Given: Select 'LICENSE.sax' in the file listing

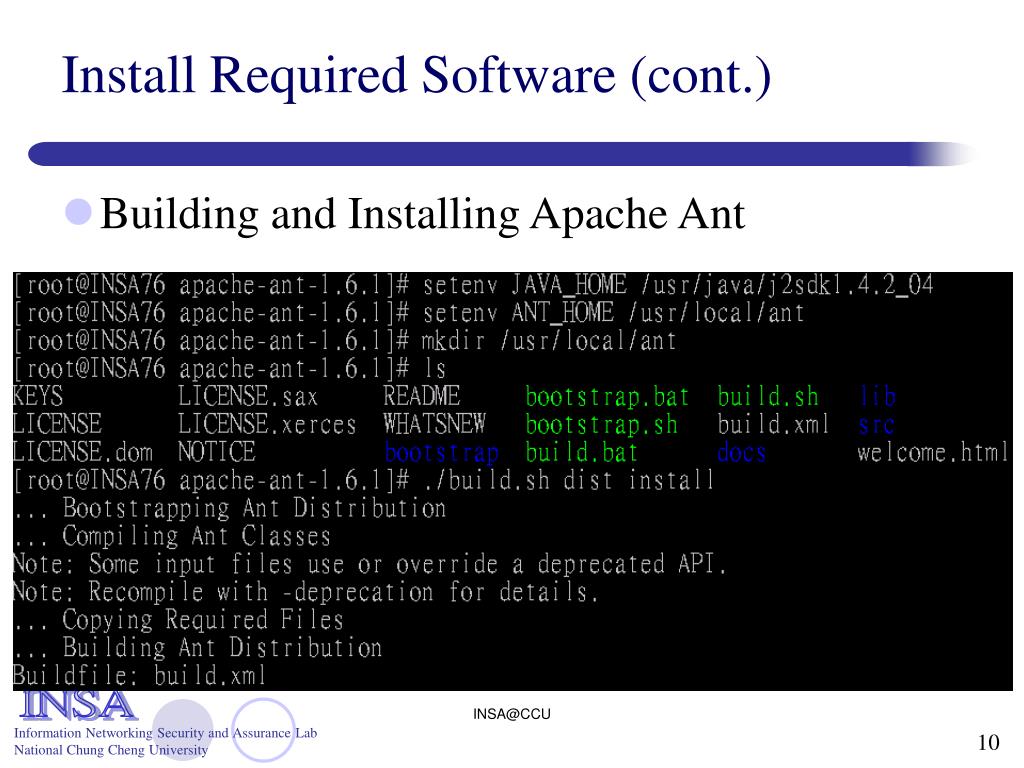Looking at the screenshot, I should pos(248,396).
